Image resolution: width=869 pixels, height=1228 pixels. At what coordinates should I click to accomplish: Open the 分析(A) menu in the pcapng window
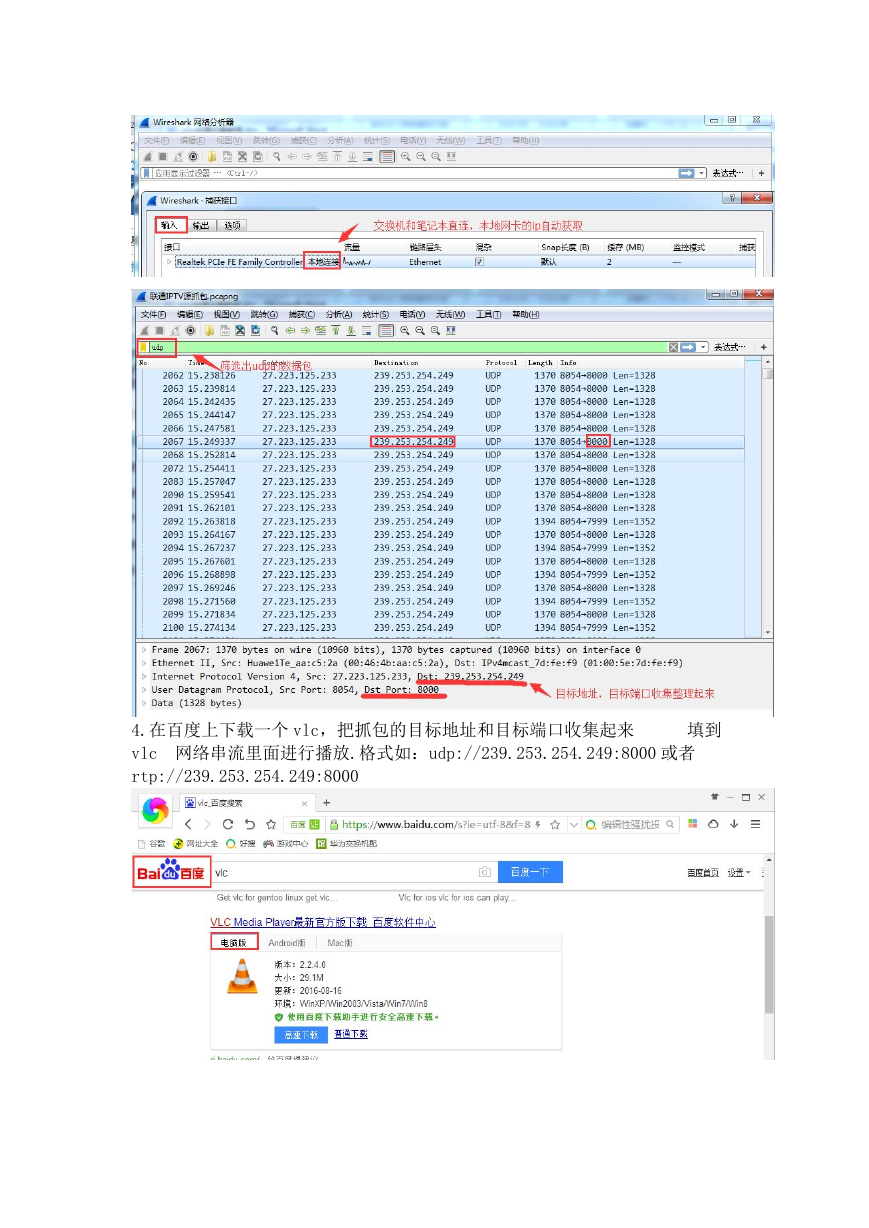tap(340, 314)
